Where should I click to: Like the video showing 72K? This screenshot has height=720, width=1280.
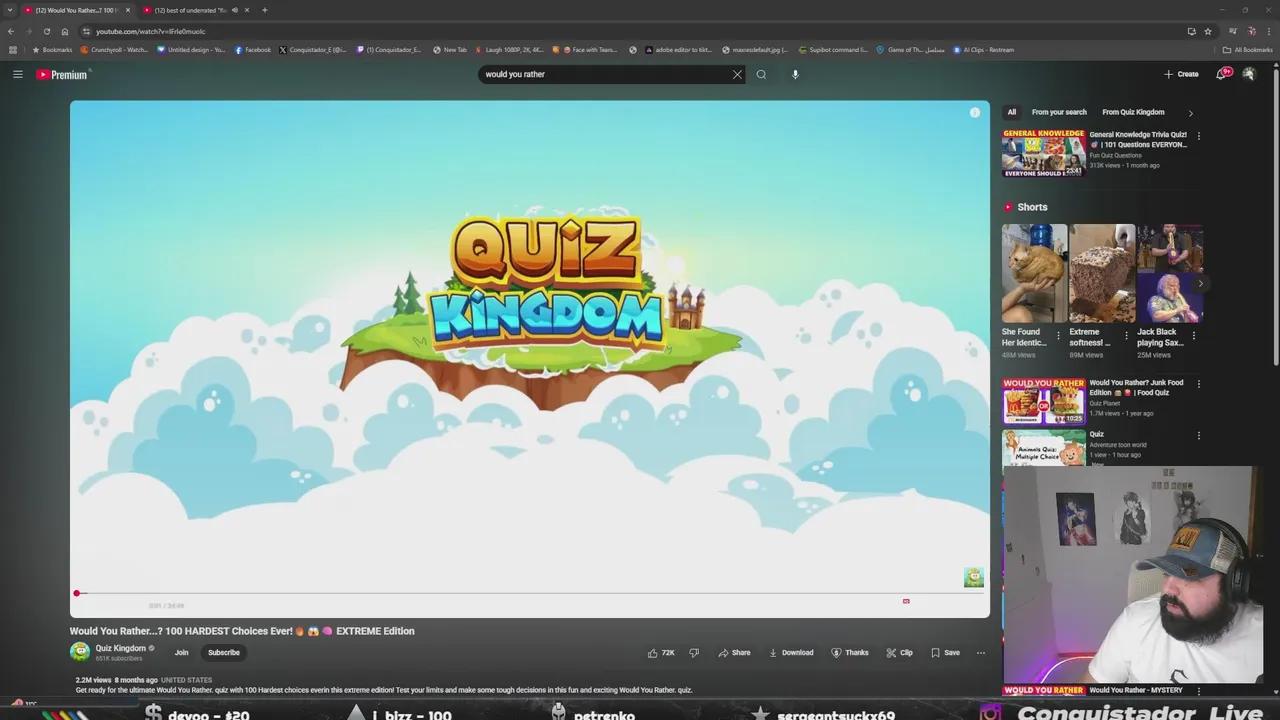click(661, 653)
